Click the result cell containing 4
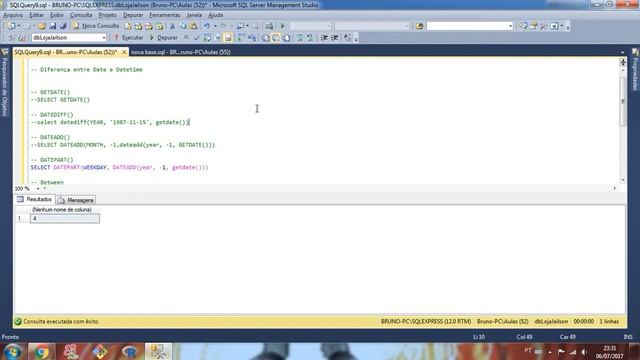The height and width of the screenshot is (360, 640). point(64,219)
